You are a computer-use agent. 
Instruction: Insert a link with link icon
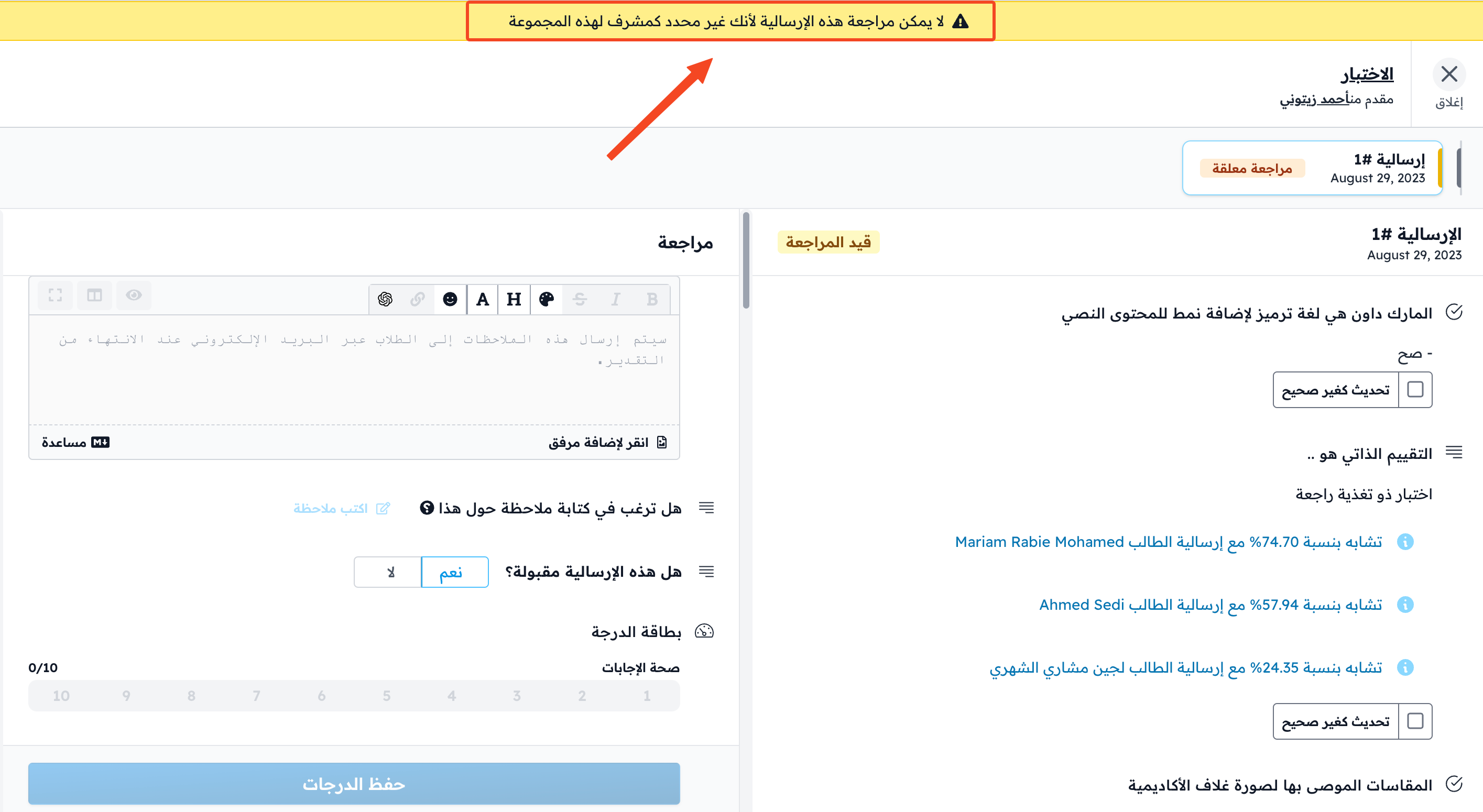click(x=417, y=299)
